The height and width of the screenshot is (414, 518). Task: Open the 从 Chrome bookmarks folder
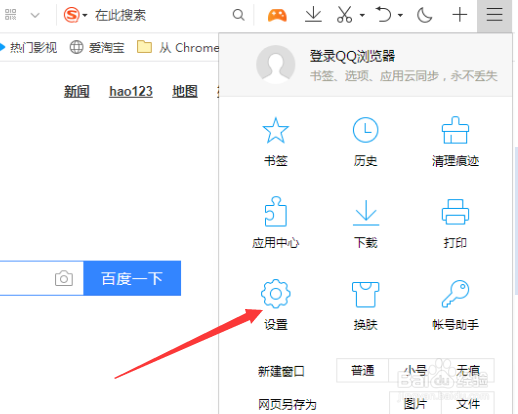[x=178, y=47]
